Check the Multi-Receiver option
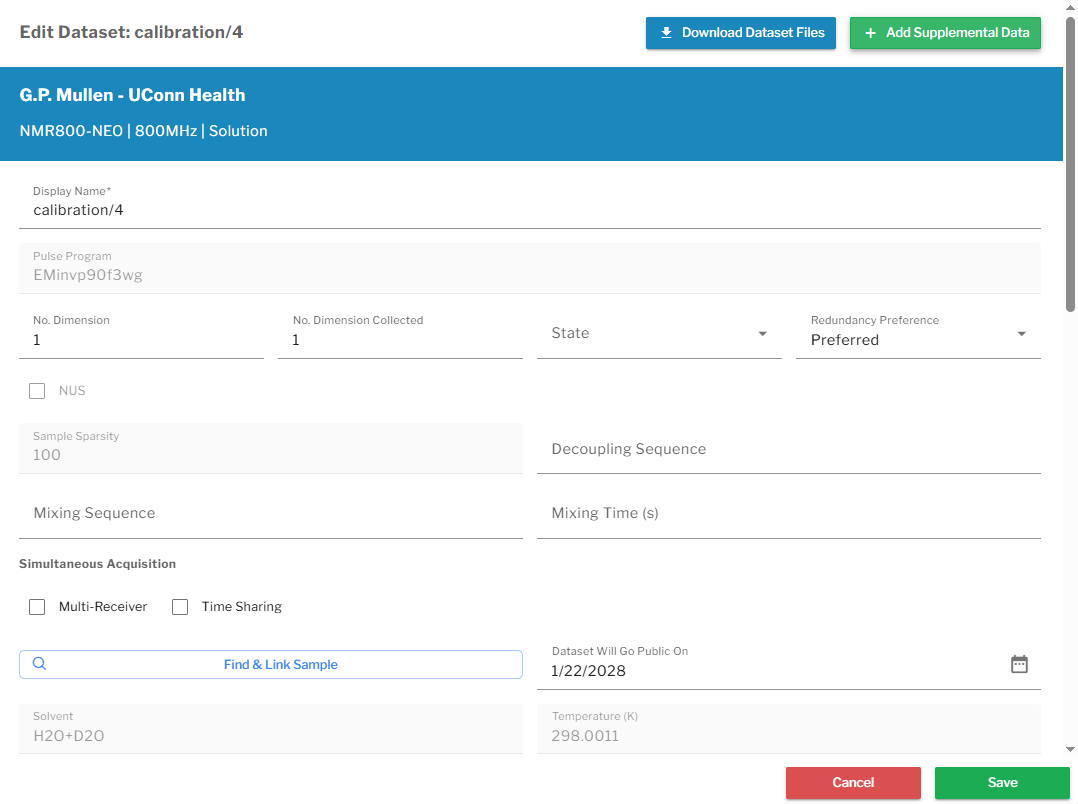 (x=37, y=607)
